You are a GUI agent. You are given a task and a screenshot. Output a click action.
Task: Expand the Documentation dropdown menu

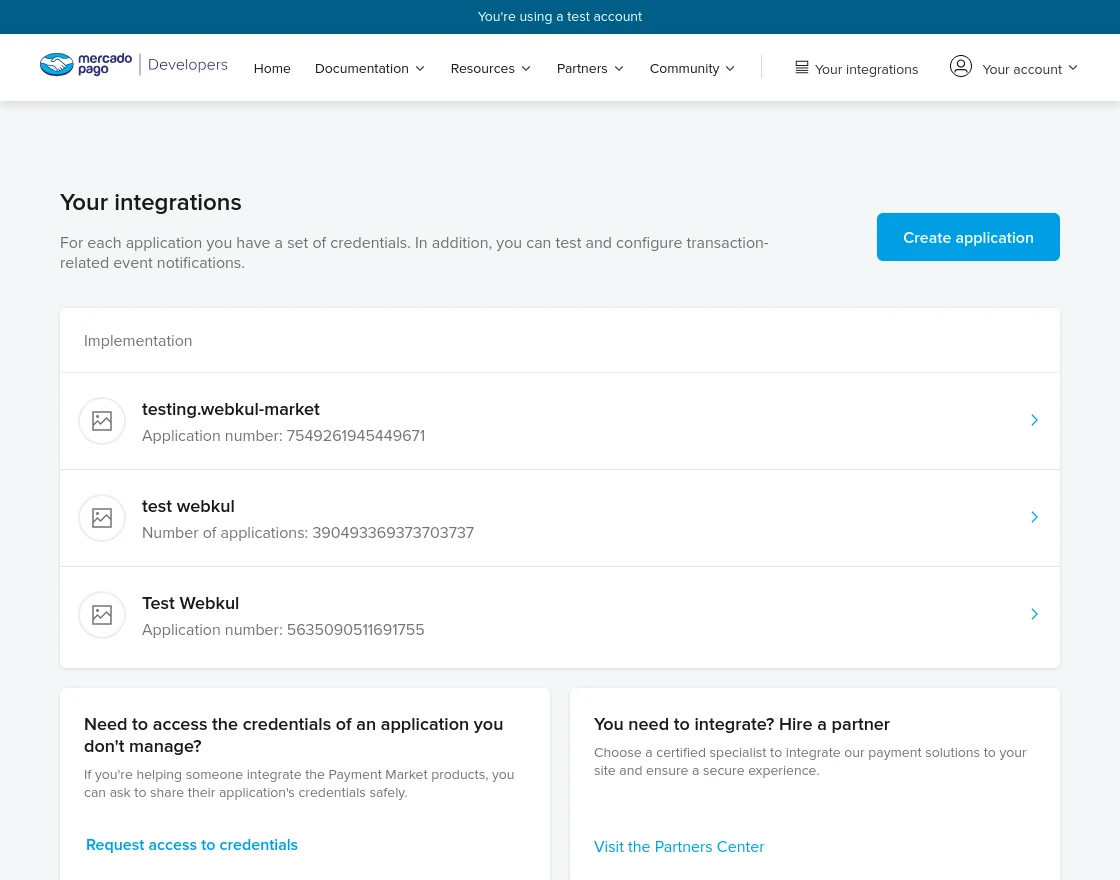(x=369, y=68)
